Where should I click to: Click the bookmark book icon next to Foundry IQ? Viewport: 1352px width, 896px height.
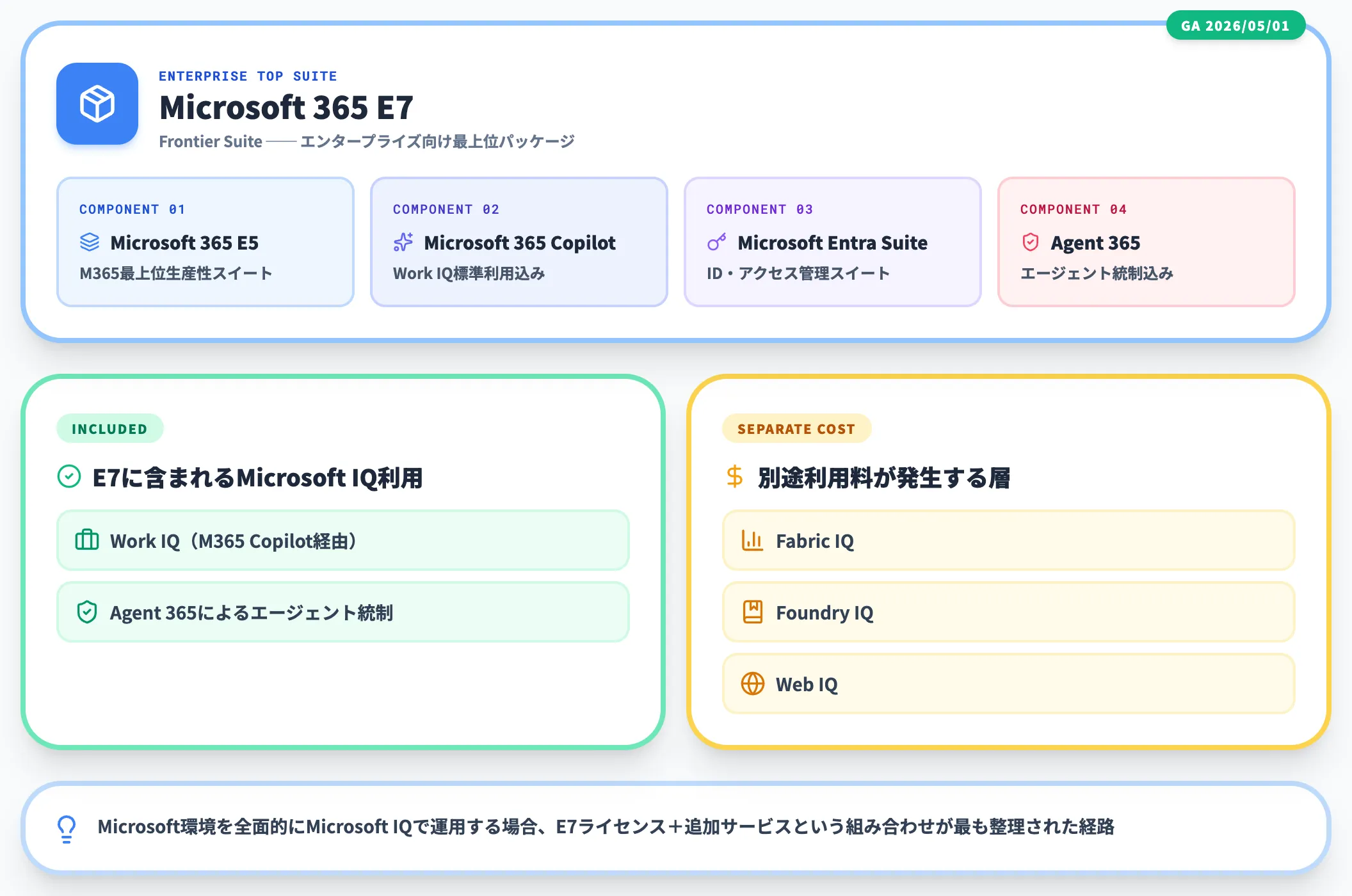(x=753, y=612)
